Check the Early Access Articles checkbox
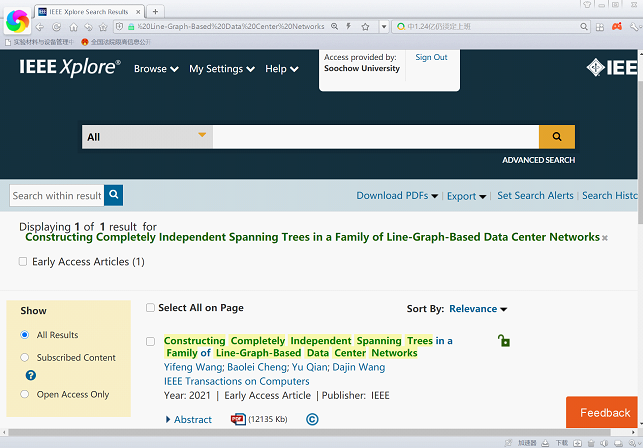Screen dimensions: 643x448 point(23,262)
